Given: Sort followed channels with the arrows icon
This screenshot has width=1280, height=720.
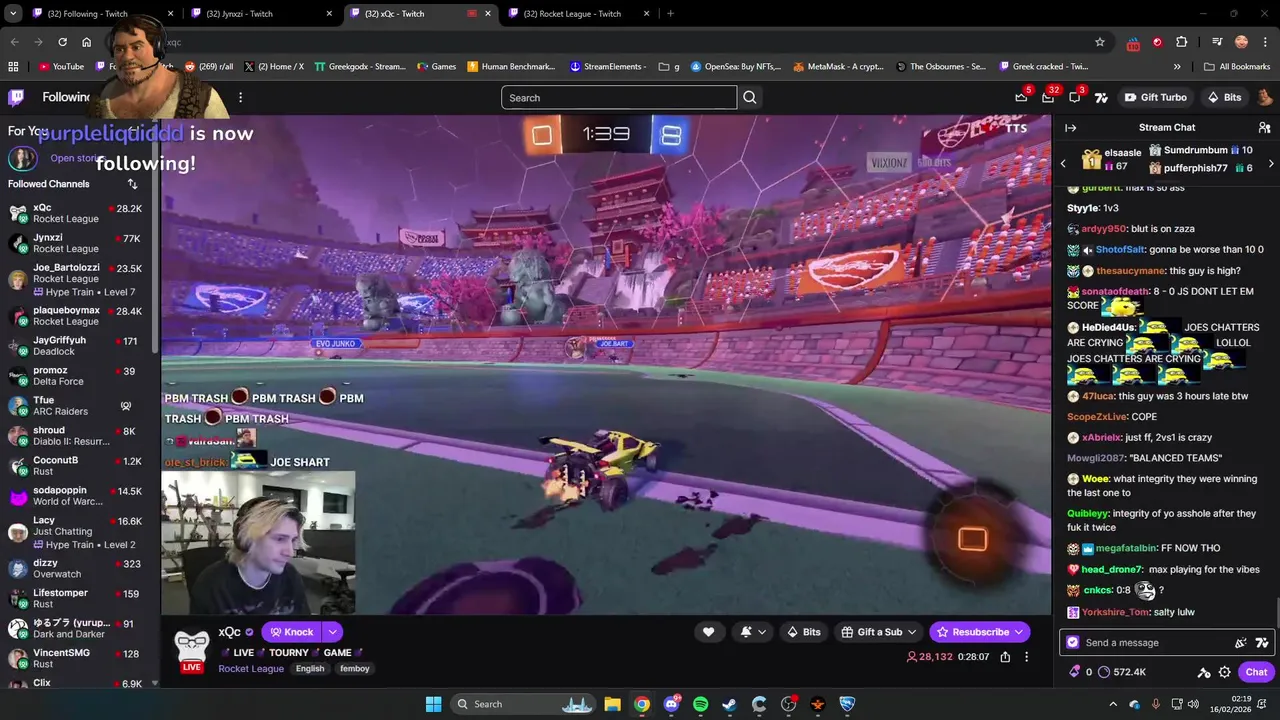Looking at the screenshot, I should pos(132,184).
